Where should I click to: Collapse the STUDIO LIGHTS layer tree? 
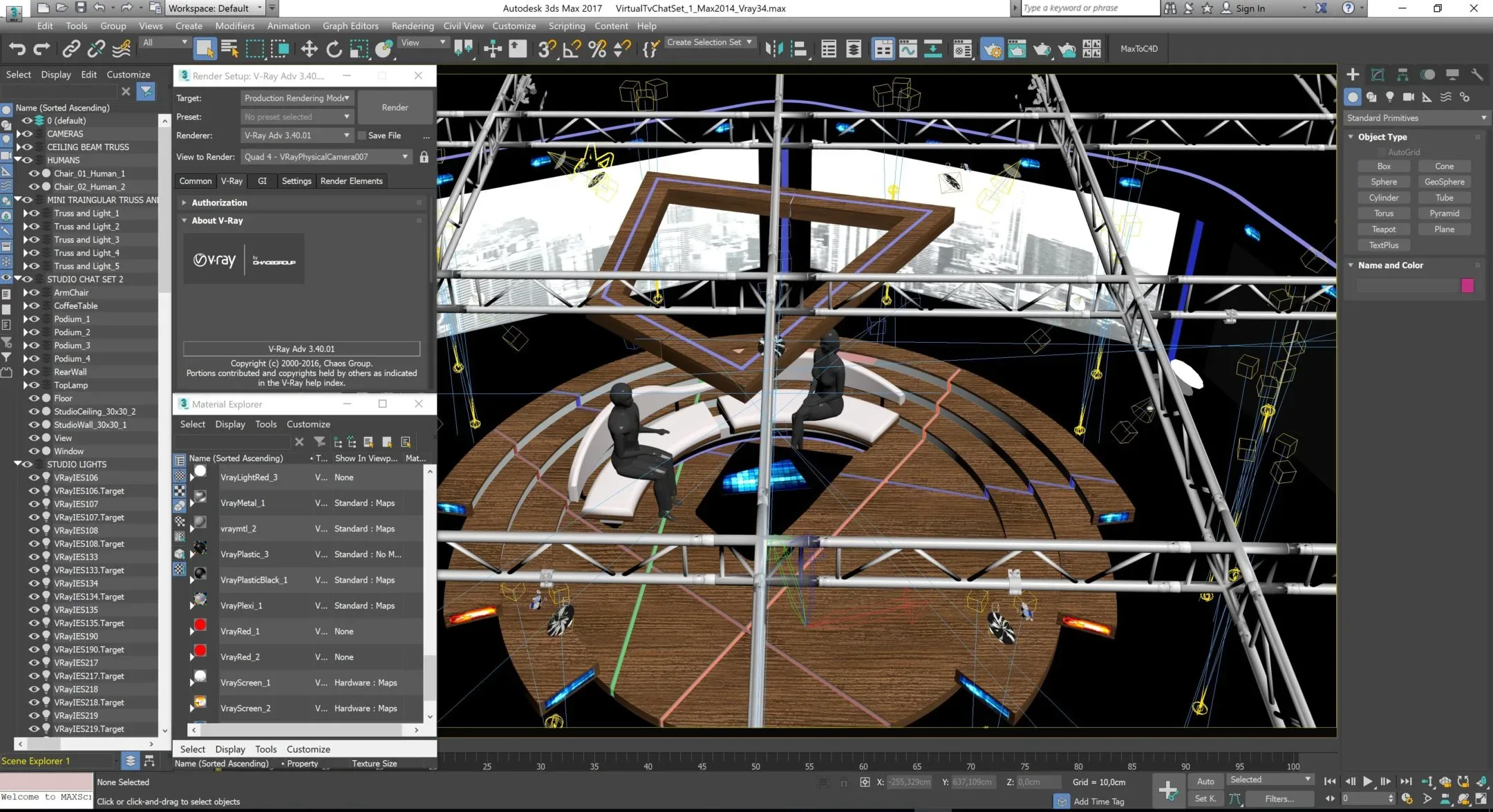coord(18,464)
